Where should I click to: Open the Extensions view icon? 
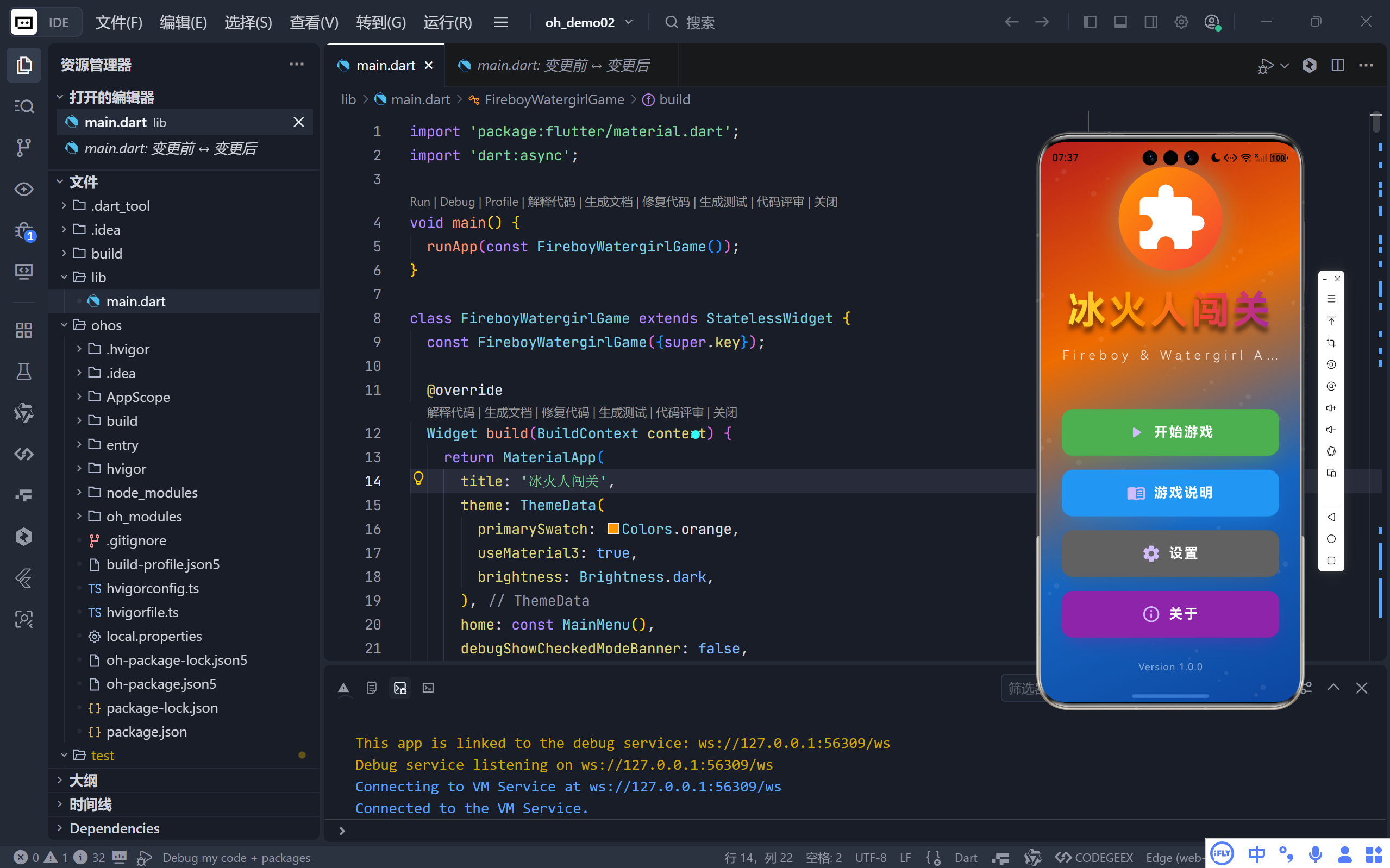point(23,330)
